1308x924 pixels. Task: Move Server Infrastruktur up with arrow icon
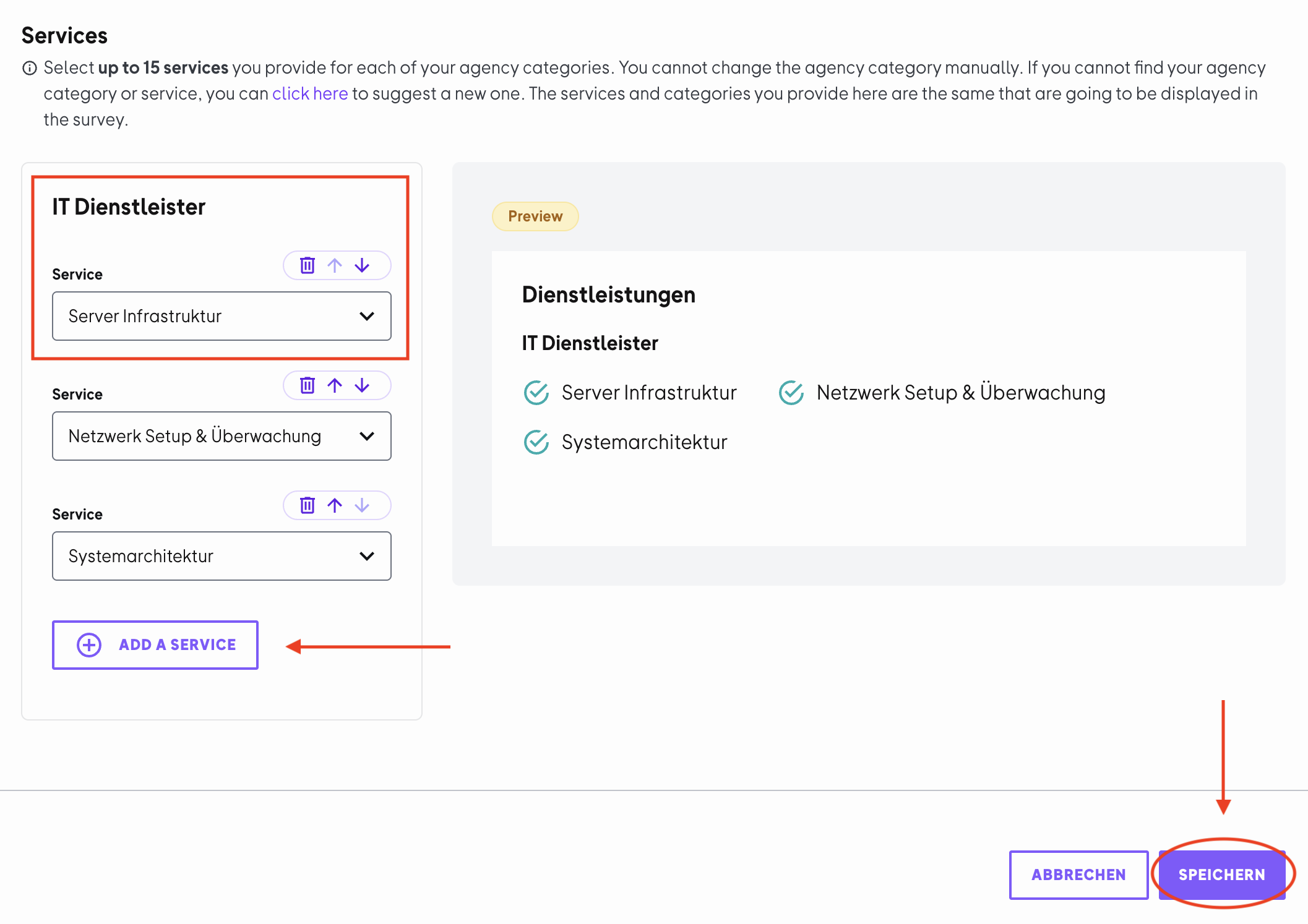click(x=335, y=265)
